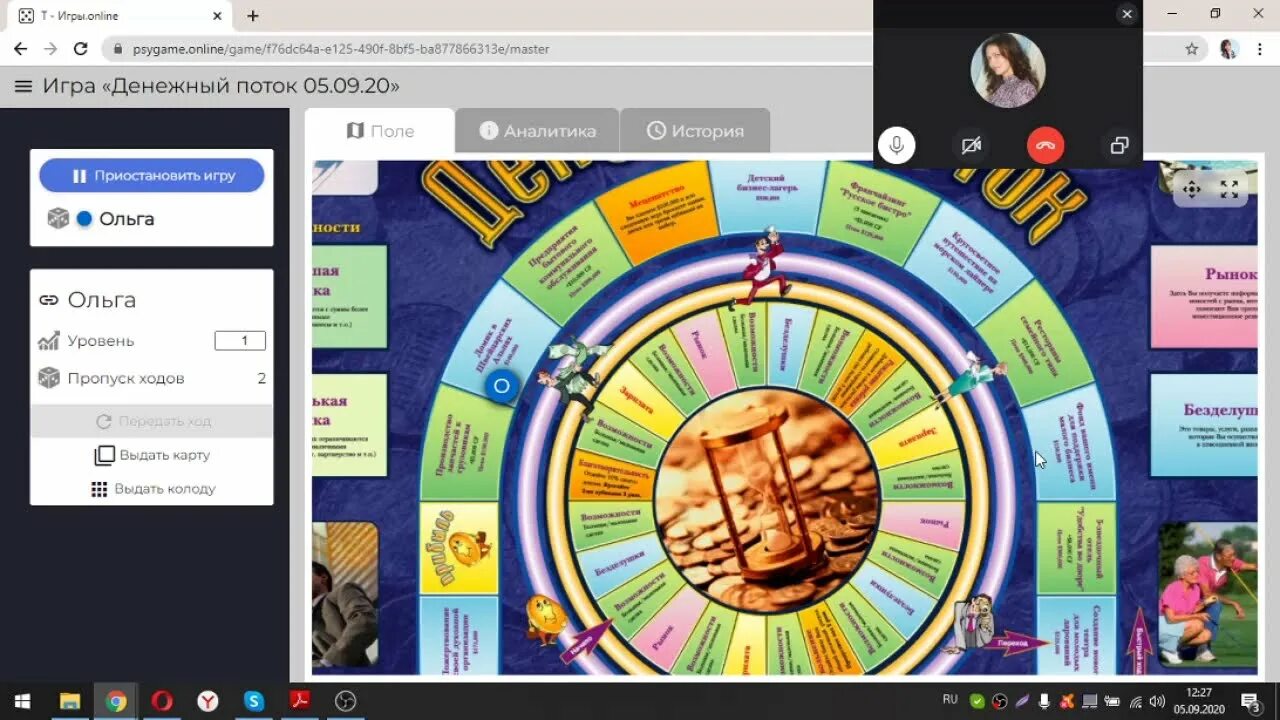1280x720 pixels.
Task: Go back in the browser
Action: coord(20,48)
